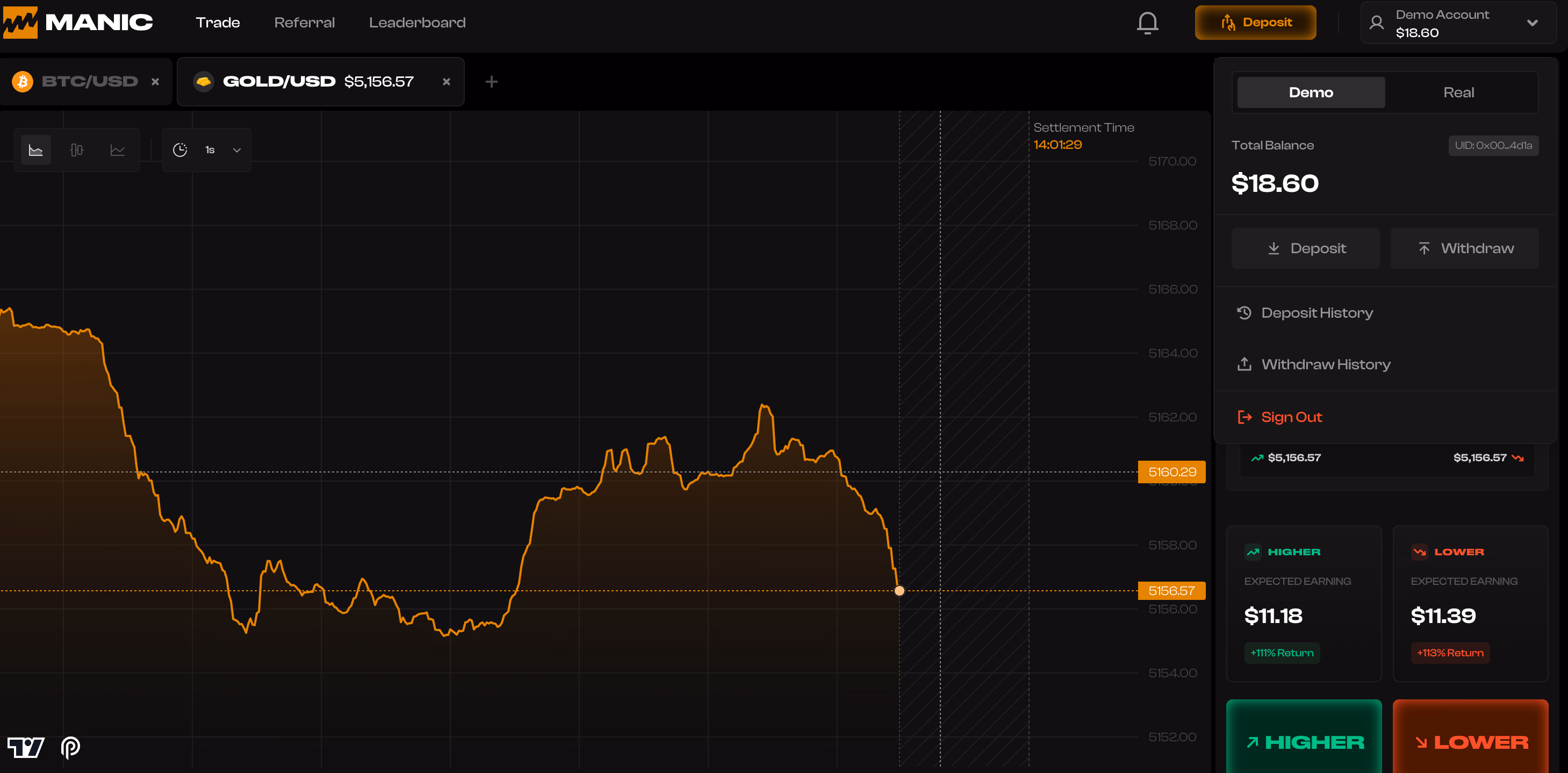Click the HIGHER expected earning $11.18
The image size is (1568, 773).
click(1273, 616)
